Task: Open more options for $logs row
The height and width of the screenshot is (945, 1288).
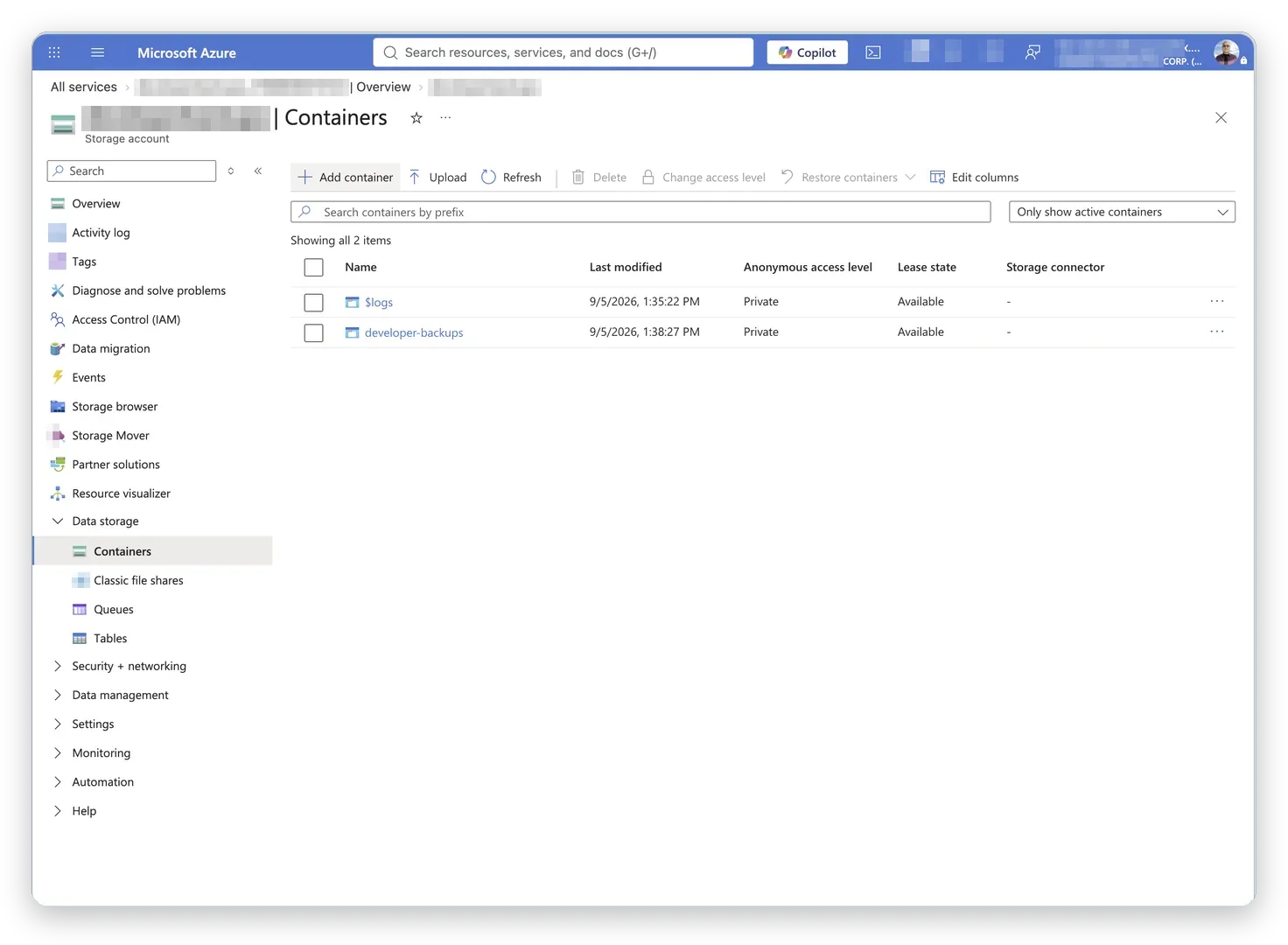Action: [1217, 301]
